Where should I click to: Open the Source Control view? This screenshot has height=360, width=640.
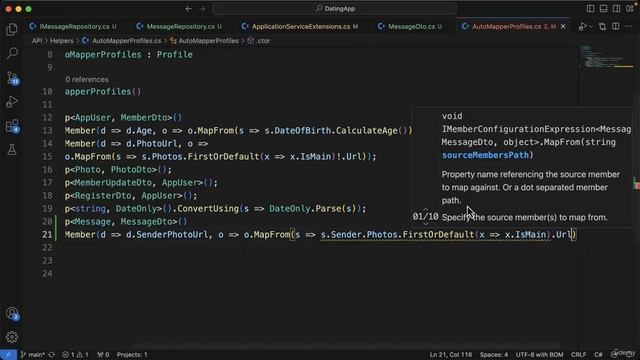(x=12, y=78)
